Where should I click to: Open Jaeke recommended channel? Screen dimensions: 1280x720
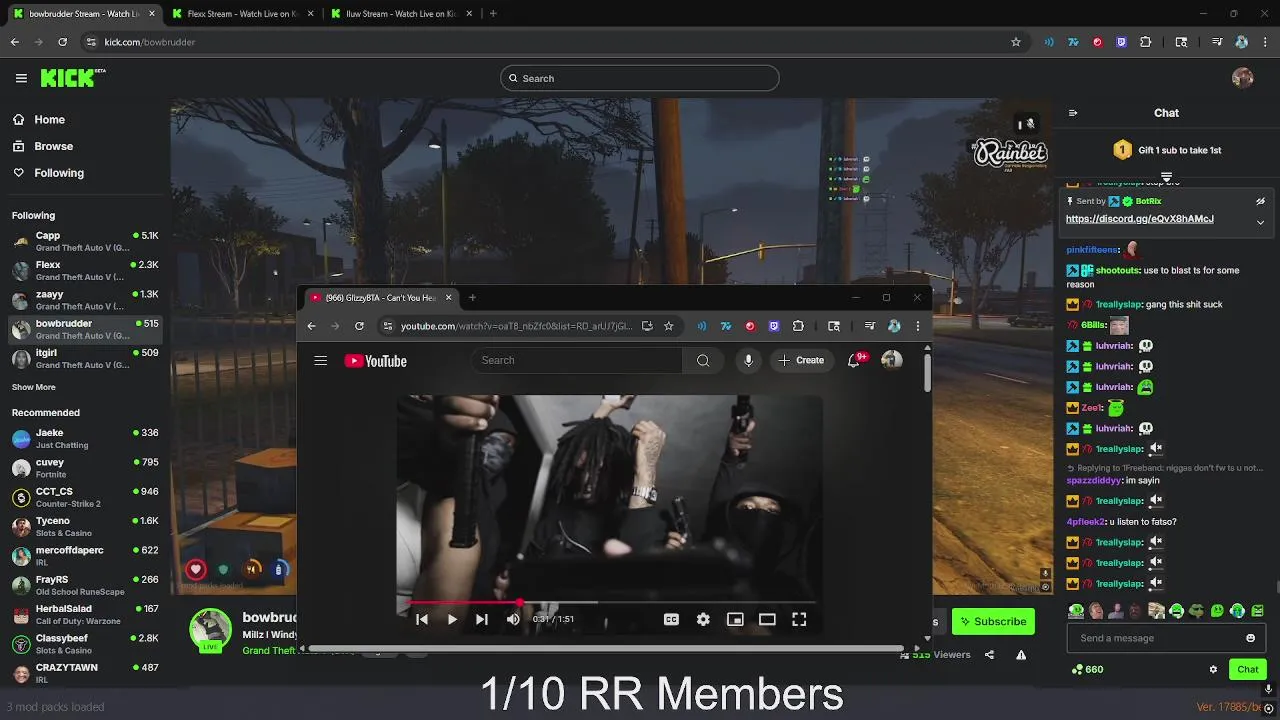point(85,438)
